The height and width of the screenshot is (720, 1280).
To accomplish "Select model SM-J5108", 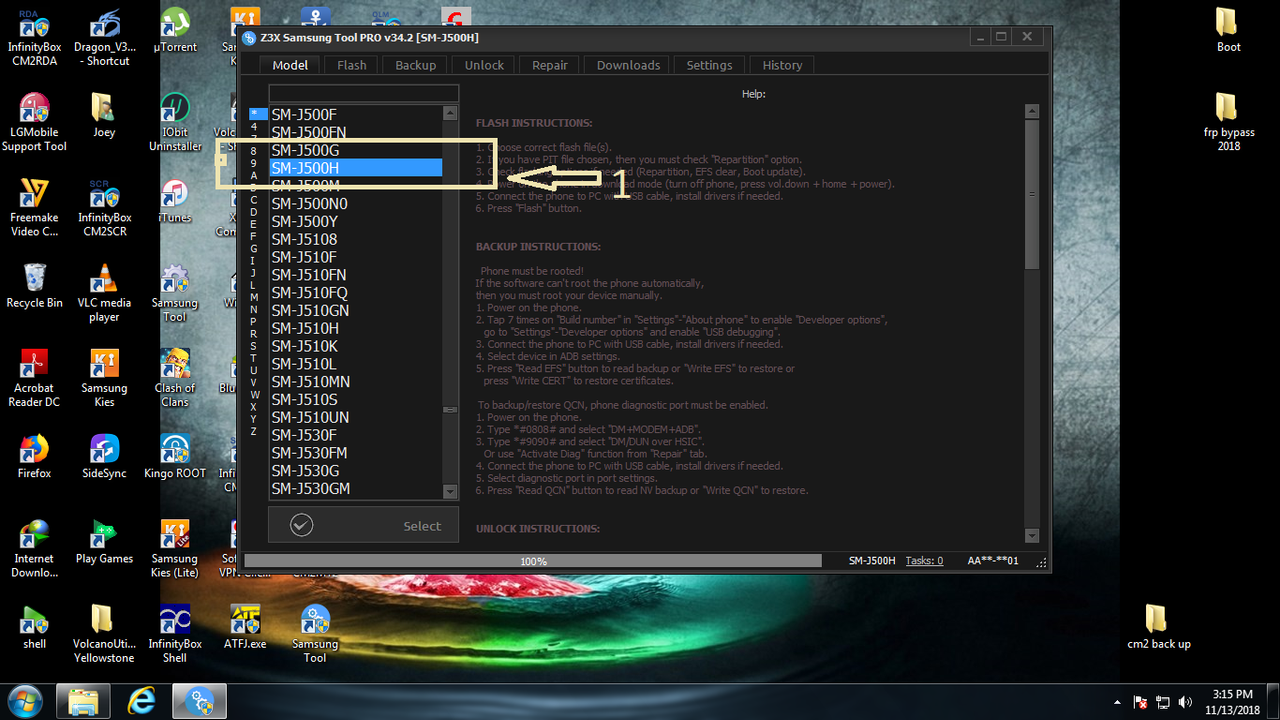I will (356, 239).
